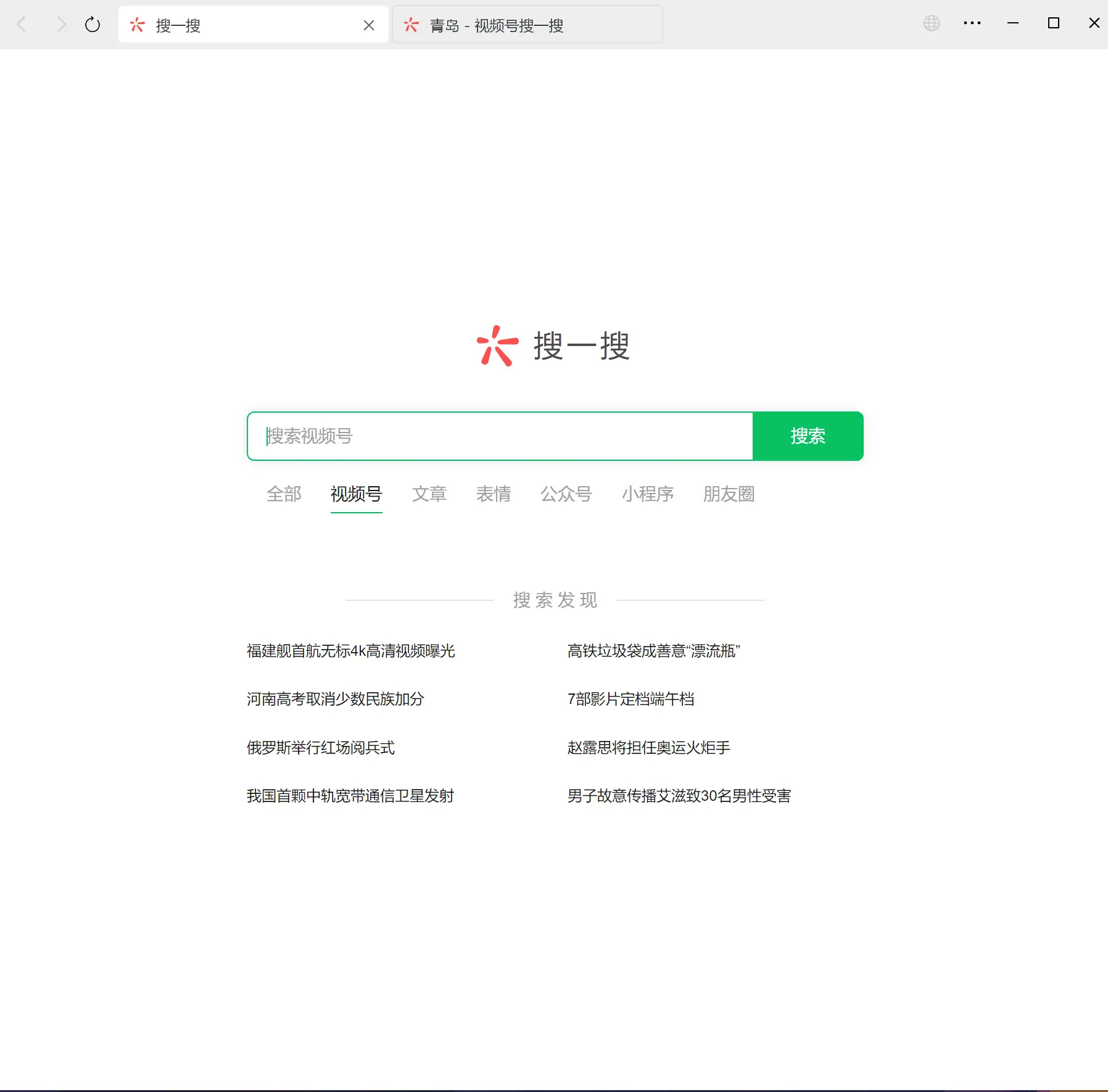Click the globe icon in title bar
Screen dimensions: 1108x1092
point(932,23)
